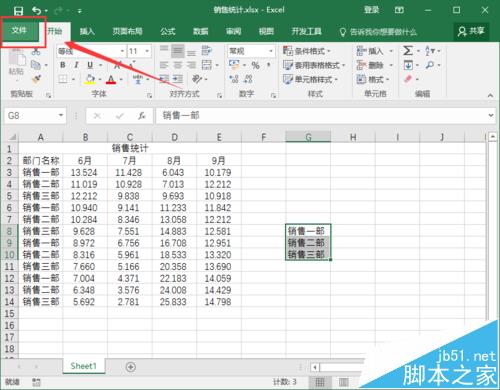
Task: Toggle bold formatting
Action: (x=63, y=65)
